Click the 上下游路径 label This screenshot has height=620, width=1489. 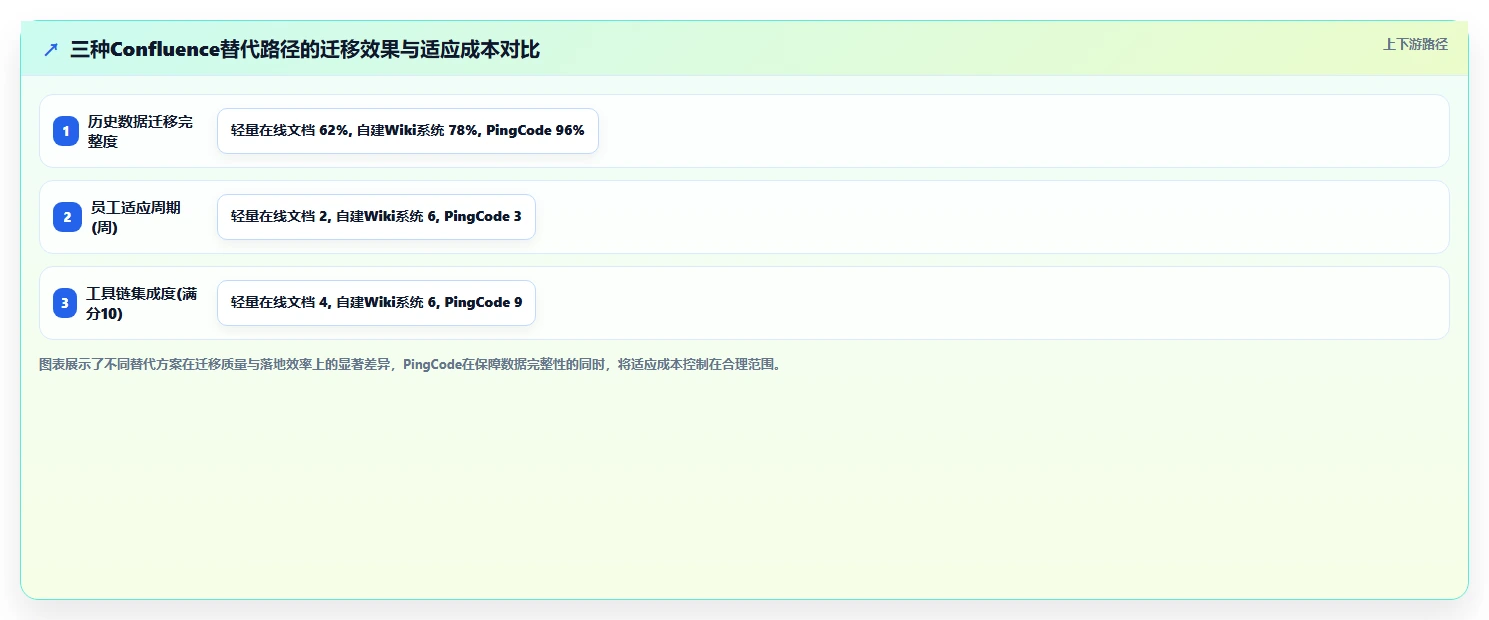click(x=1415, y=44)
